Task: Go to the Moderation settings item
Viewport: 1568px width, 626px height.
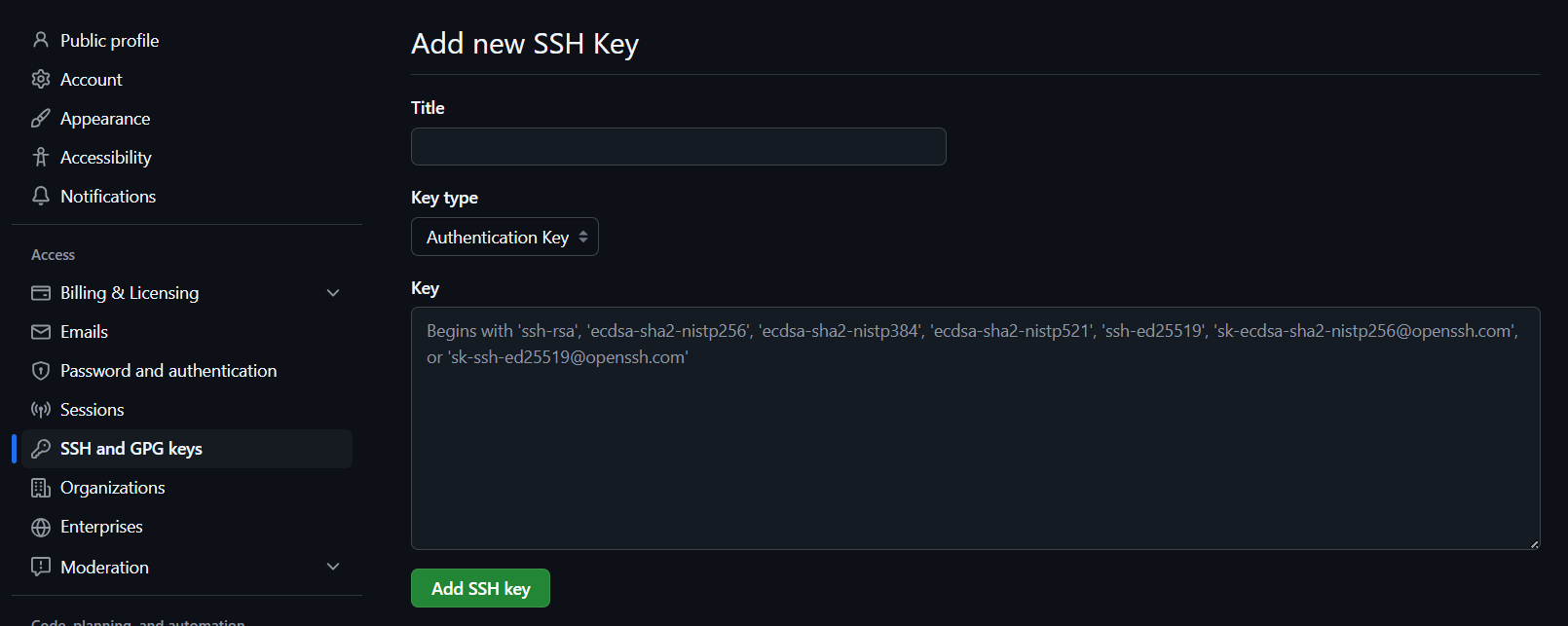Action: 105,568
